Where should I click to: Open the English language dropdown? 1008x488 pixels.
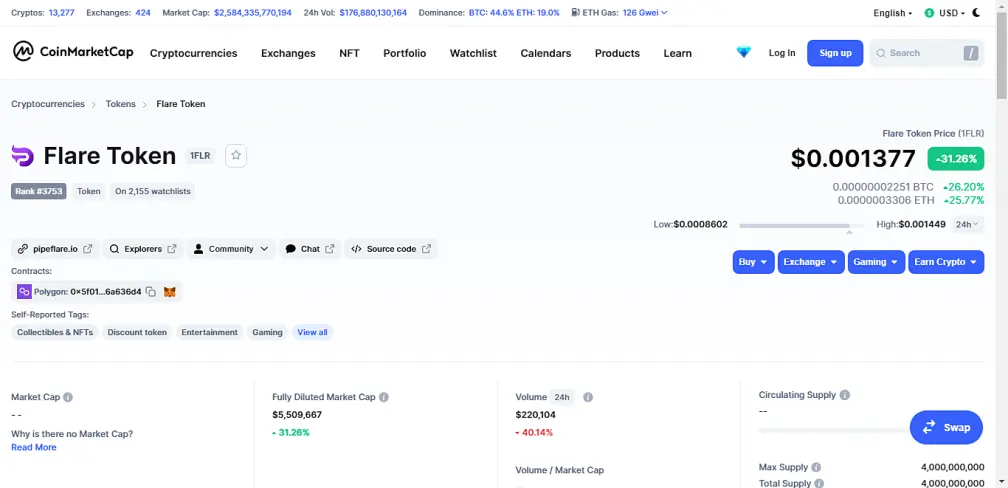tap(893, 13)
